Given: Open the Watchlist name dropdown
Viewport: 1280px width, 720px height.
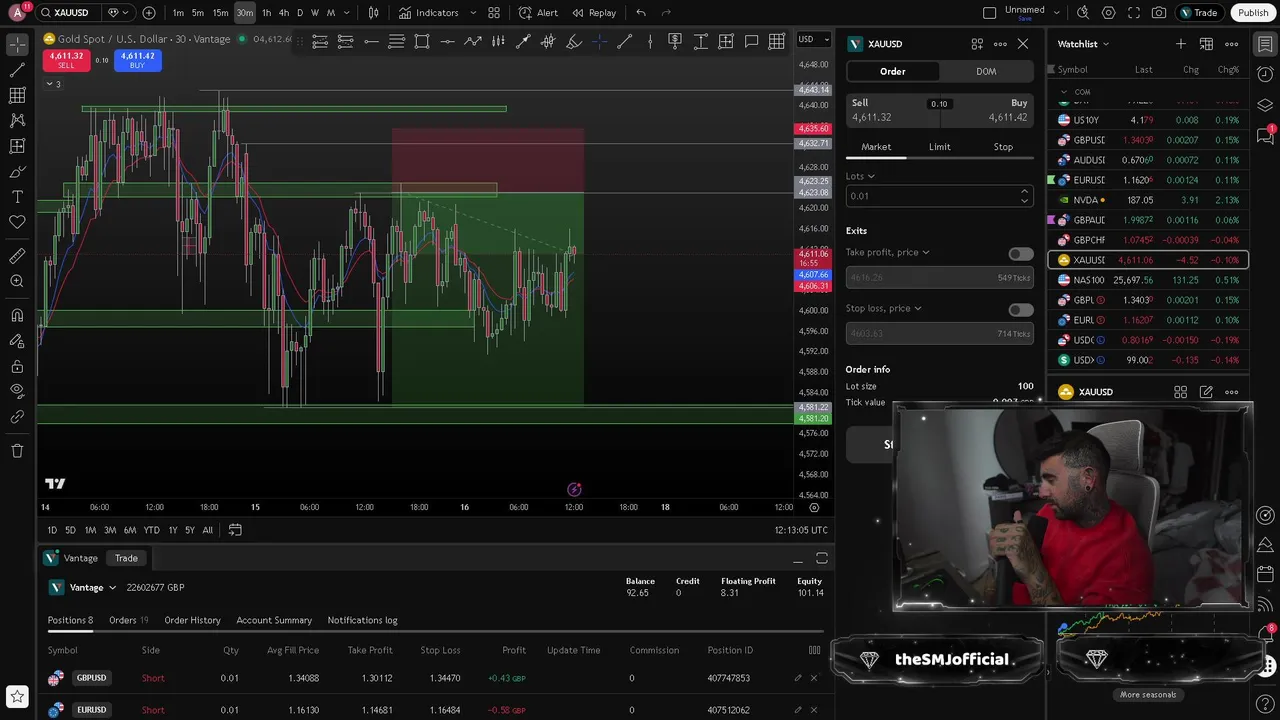Looking at the screenshot, I should coord(1084,44).
